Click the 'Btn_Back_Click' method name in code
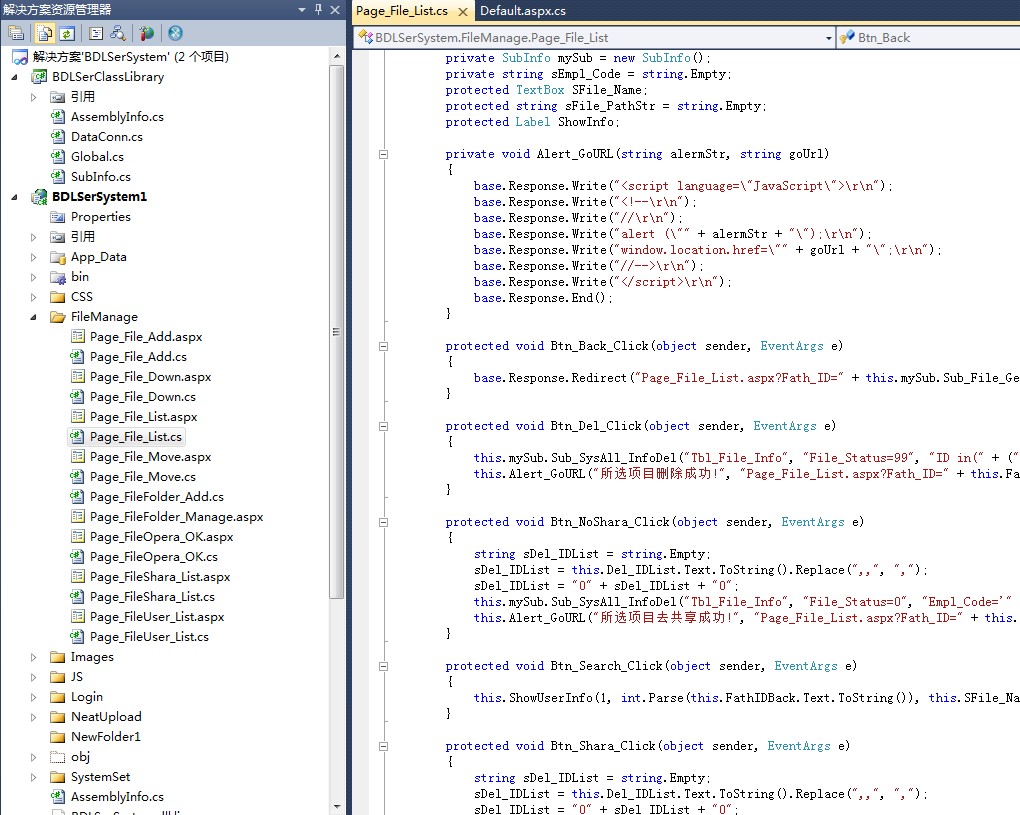The image size is (1020, 815). click(x=600, y=346)
